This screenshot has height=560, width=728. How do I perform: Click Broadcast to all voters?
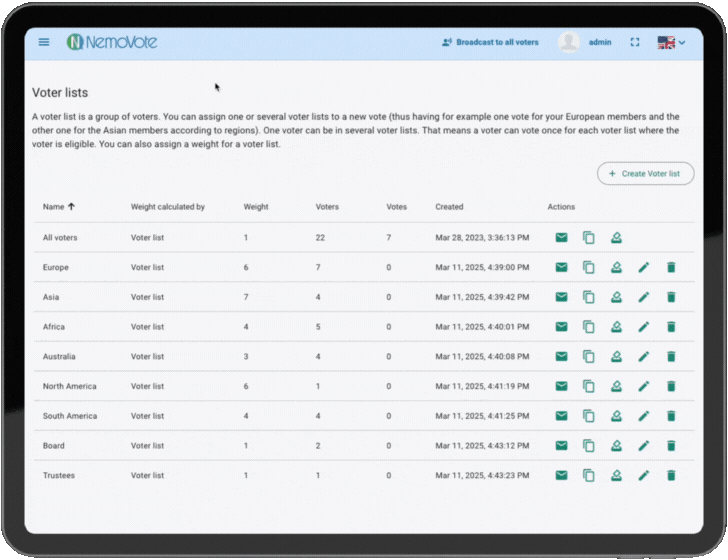coord(490,42)
